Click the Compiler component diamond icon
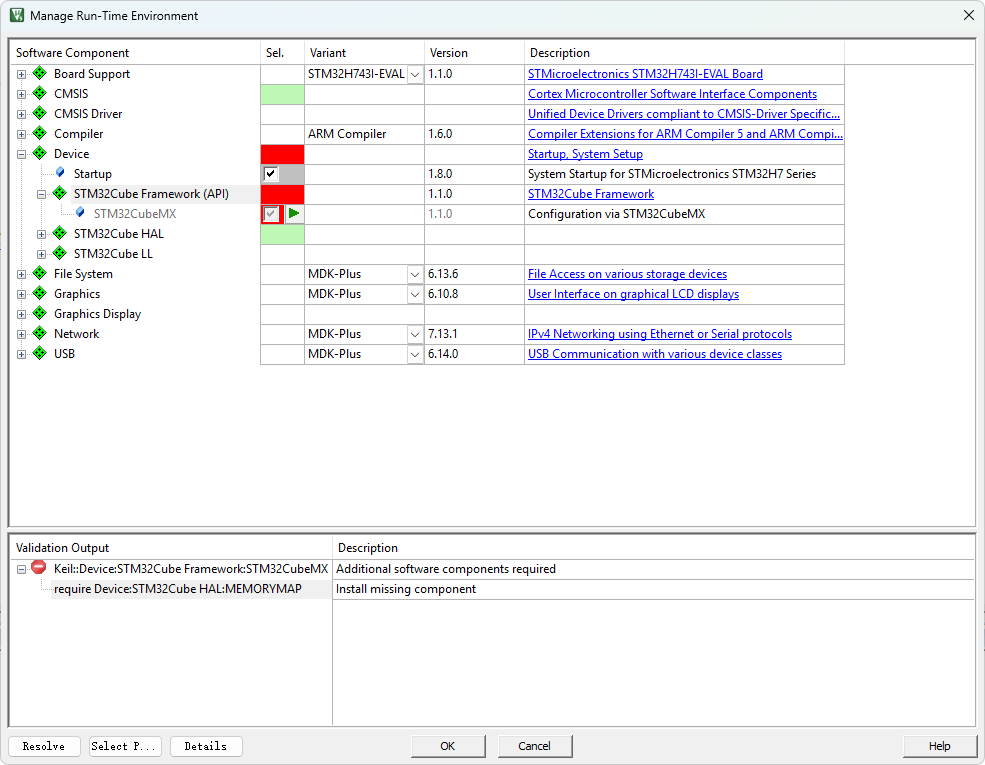 (40, 134)
